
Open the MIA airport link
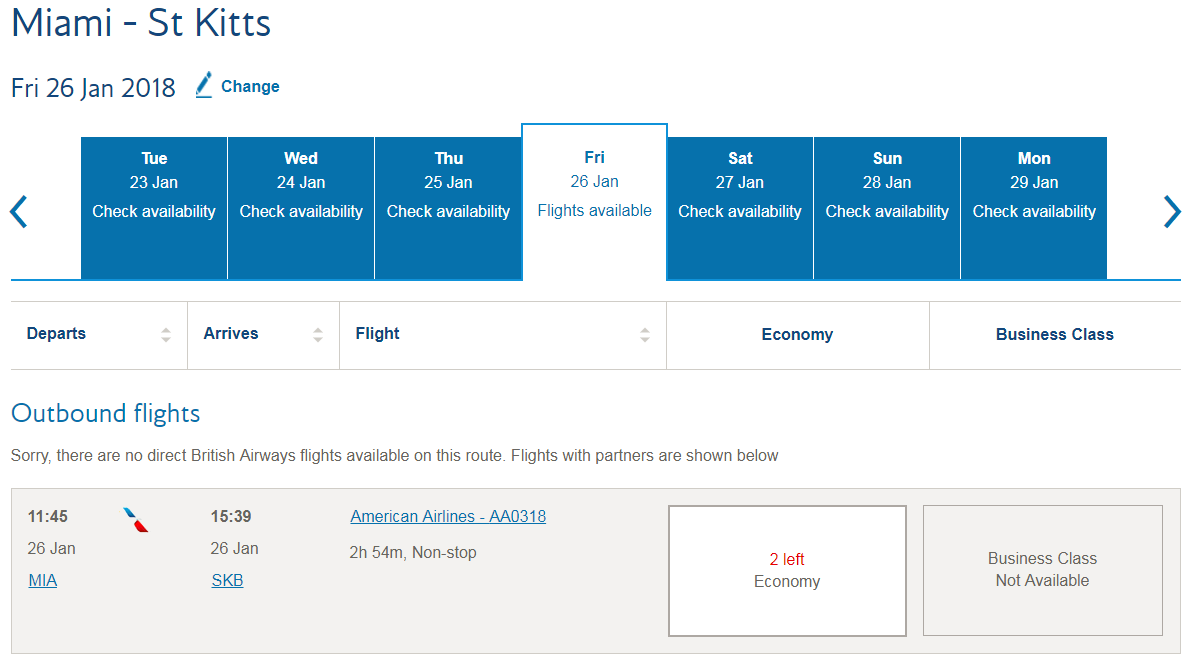42,581
